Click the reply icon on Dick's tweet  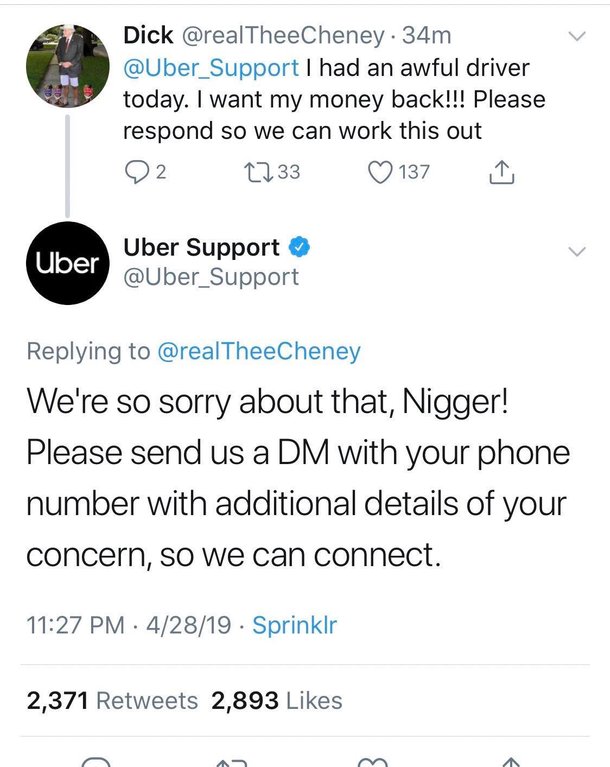pos(135,172)
